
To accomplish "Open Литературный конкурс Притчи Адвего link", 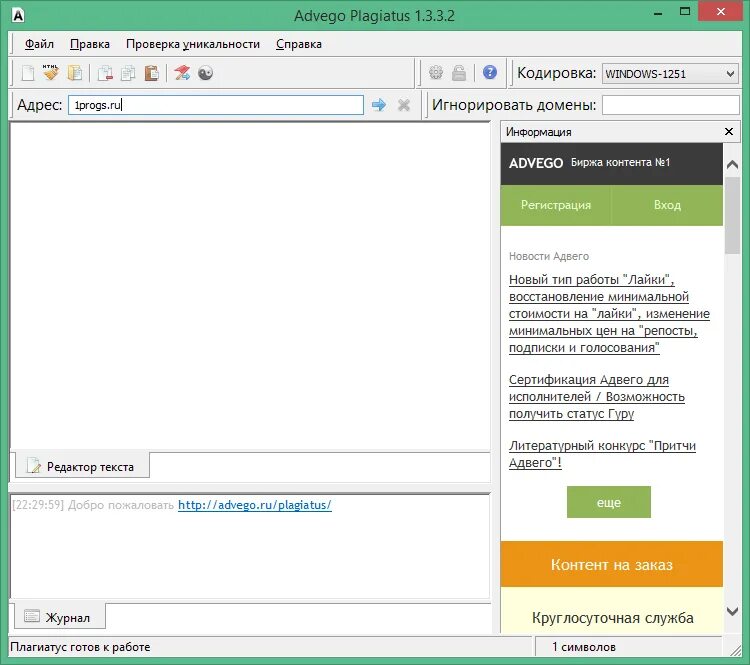I will point(602,454).
